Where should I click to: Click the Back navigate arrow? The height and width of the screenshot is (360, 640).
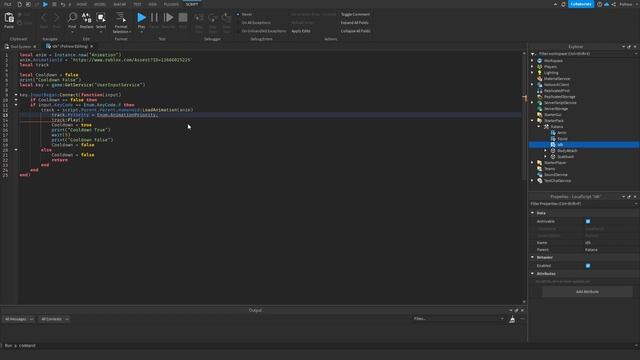click(44, 17)
